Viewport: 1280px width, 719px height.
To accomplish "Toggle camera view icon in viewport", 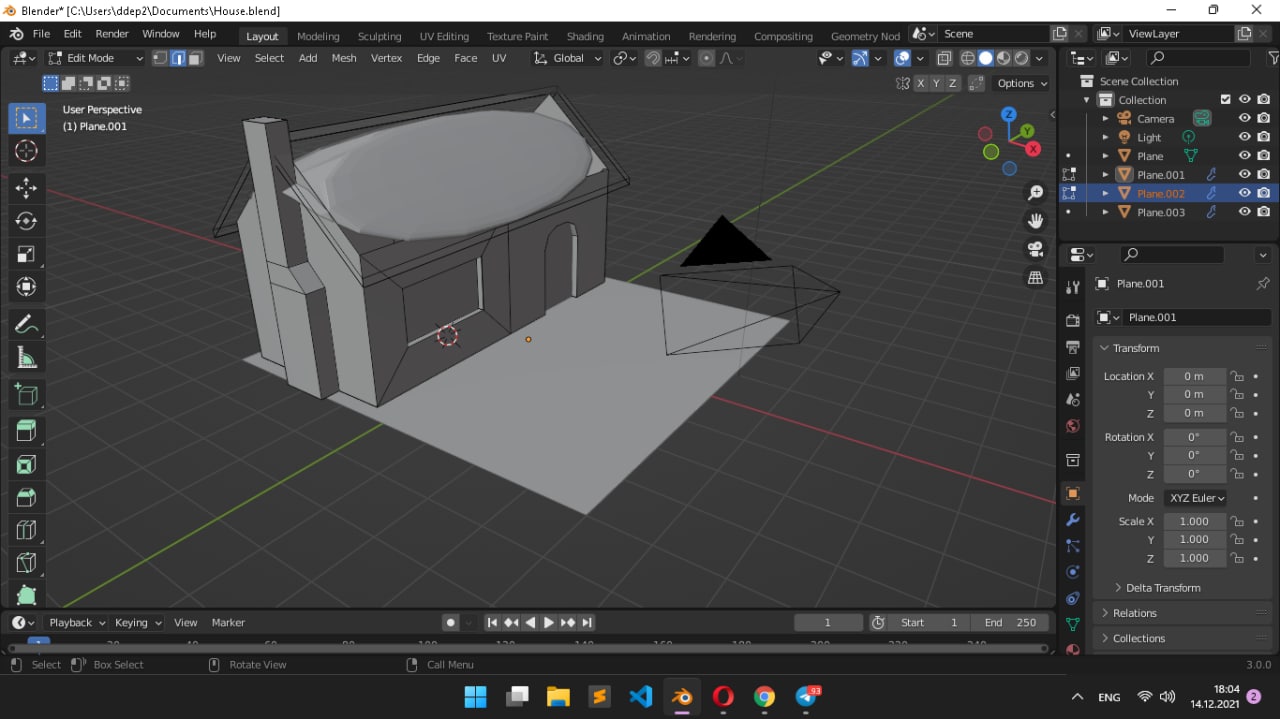I will pos(1036,249).
